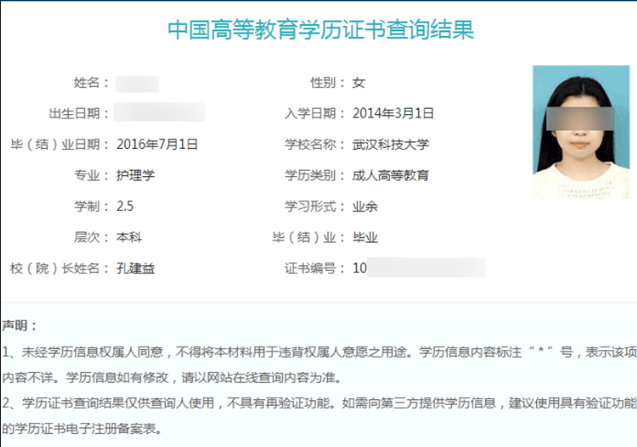Screen dimensions: 637x447
Task: Click the blurred name field value
Action: coord(137,82)
